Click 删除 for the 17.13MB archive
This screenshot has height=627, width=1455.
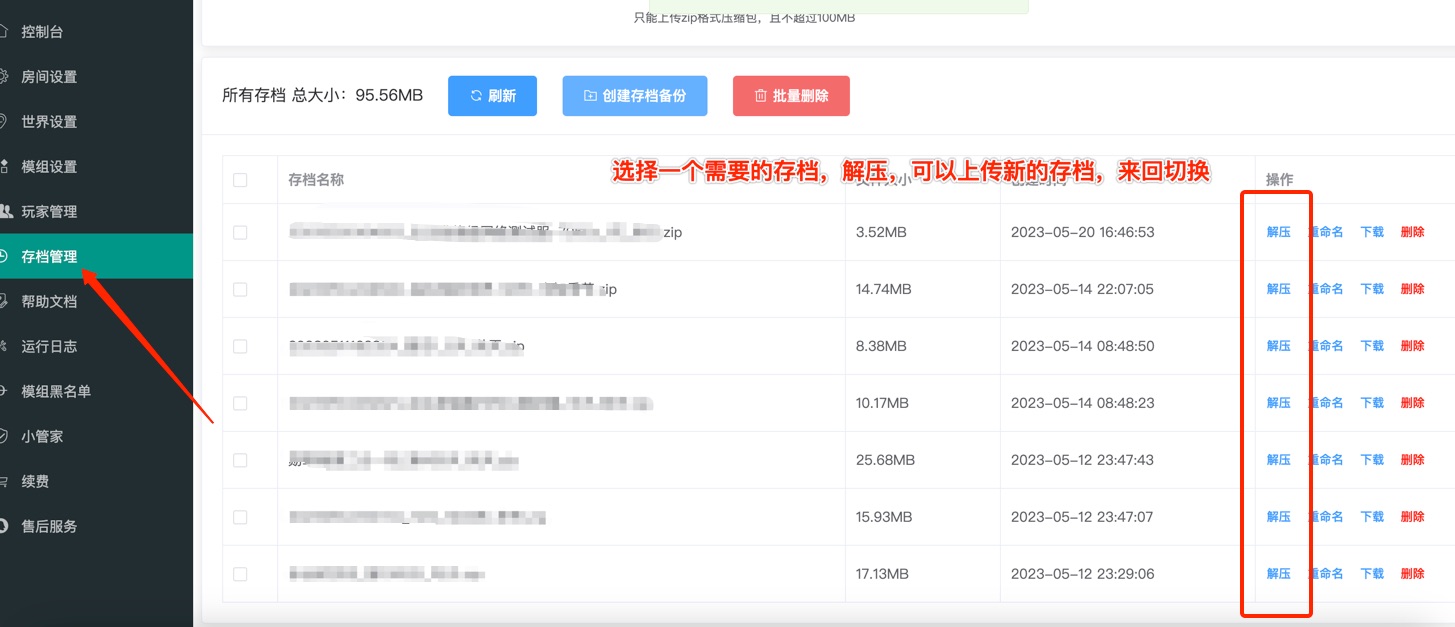[x=1412, y=574]
